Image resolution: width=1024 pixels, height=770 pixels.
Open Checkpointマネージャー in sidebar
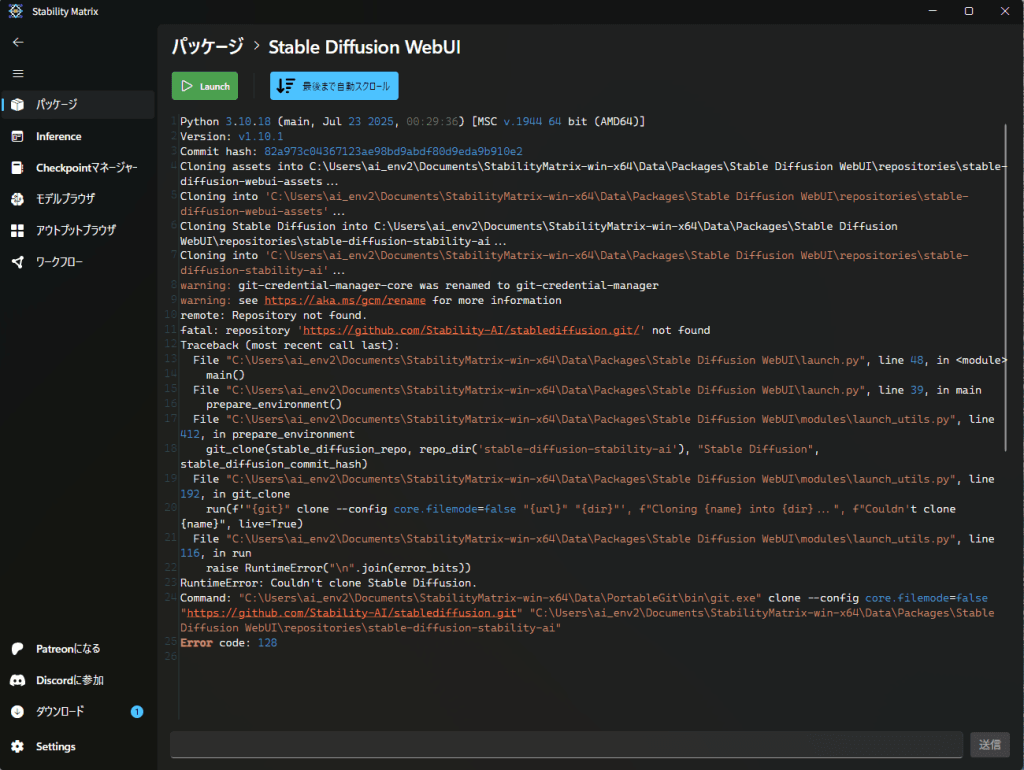86,167
